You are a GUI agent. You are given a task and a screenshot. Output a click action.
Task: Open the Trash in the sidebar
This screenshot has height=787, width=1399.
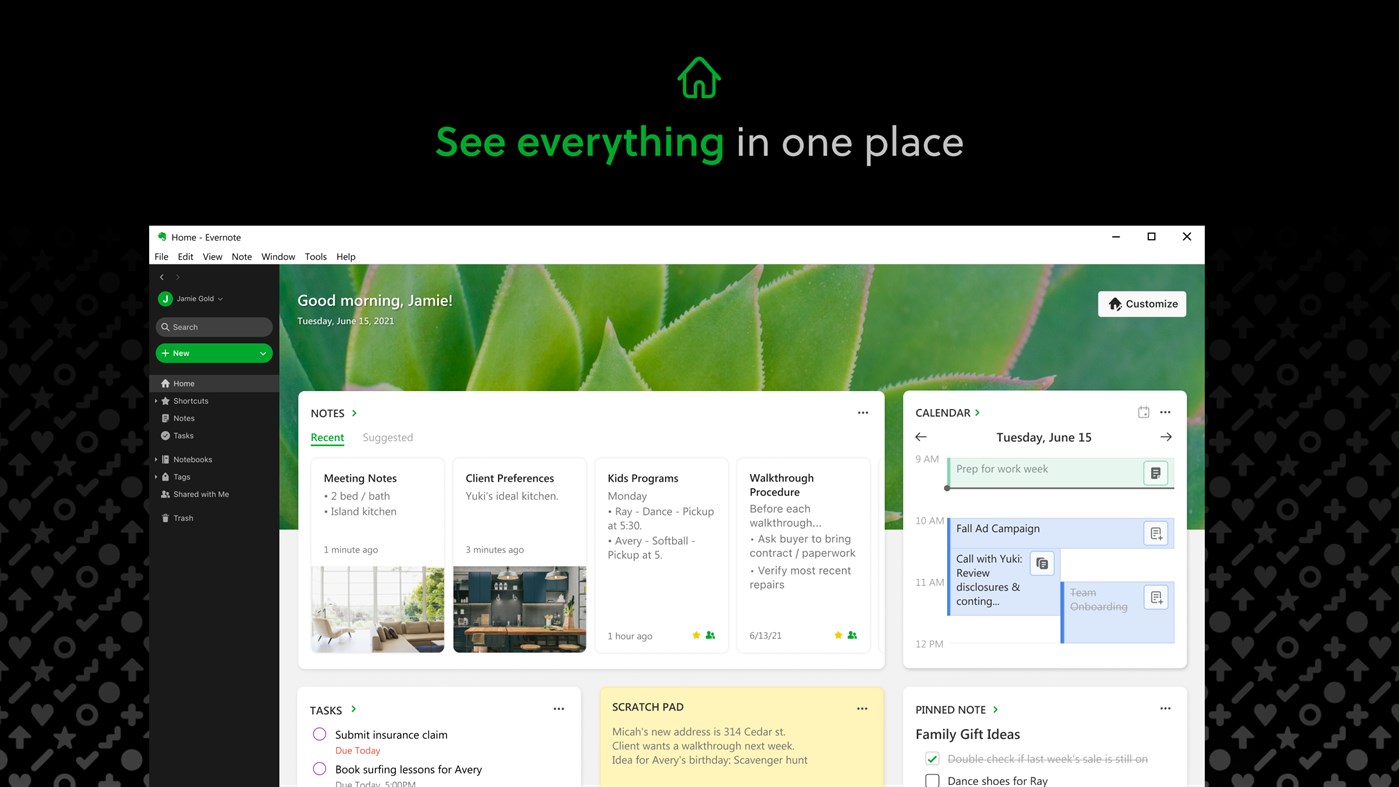(183, 517)
